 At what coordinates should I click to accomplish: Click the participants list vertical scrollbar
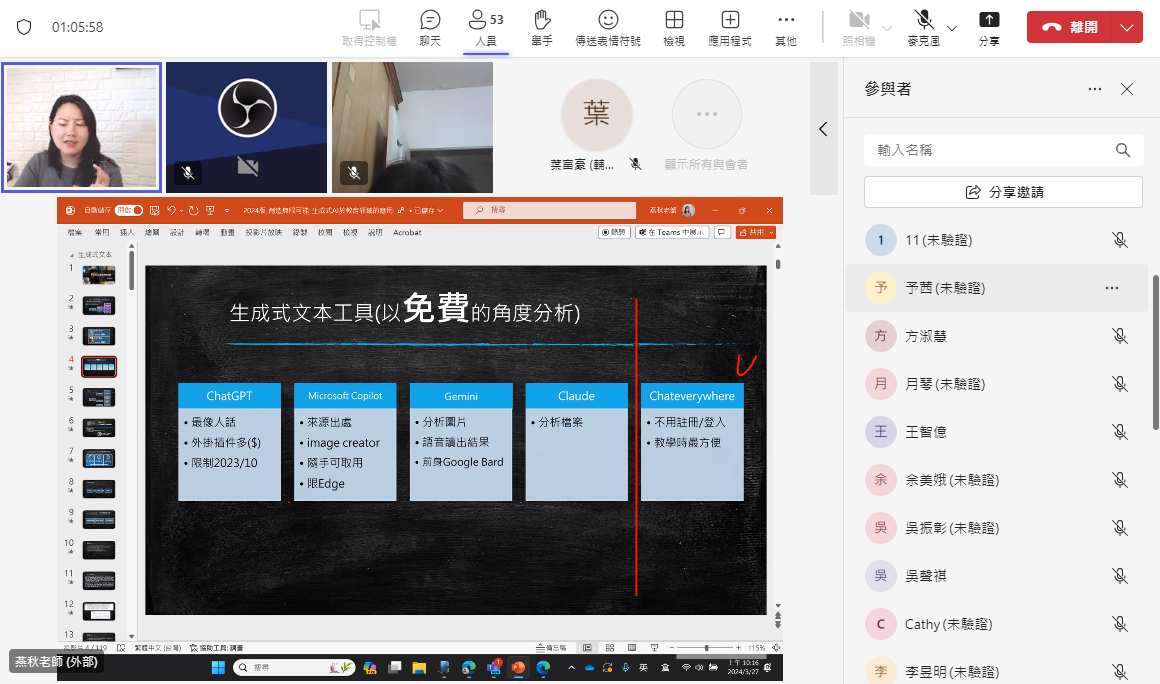coord(1156,352)
